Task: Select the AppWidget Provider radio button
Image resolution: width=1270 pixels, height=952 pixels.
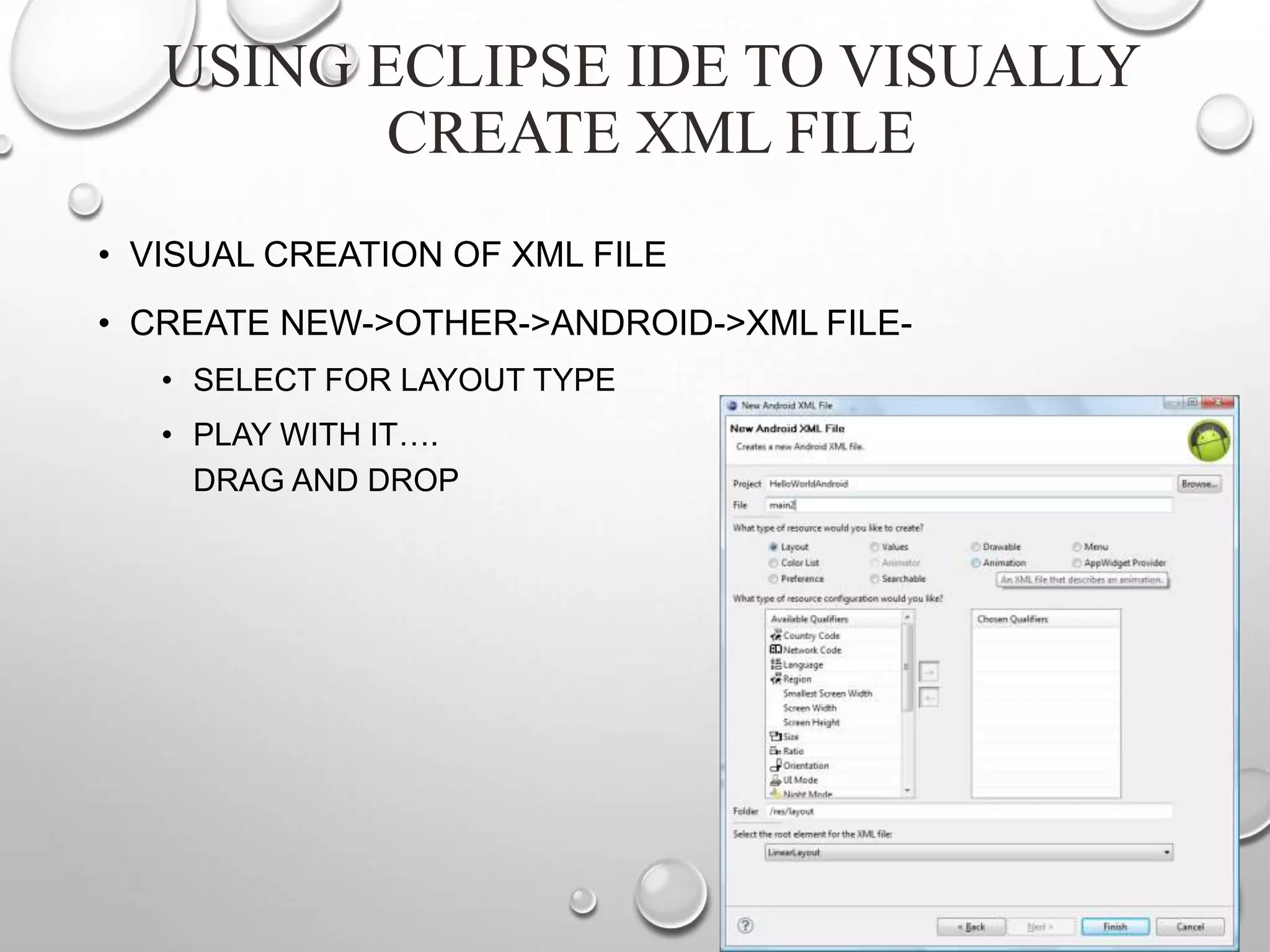Action: [1077, 563]
